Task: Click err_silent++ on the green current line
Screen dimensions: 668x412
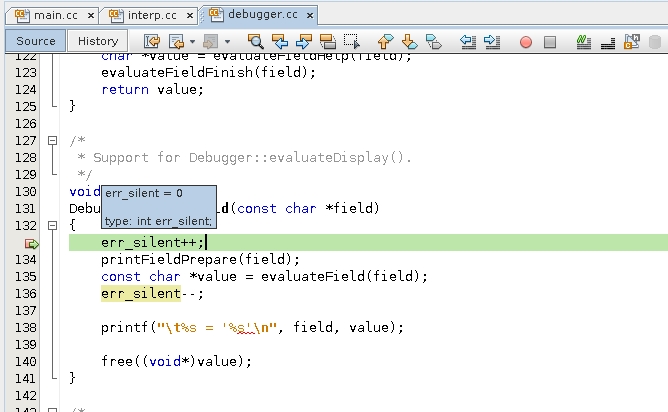Action: point(149,242)
